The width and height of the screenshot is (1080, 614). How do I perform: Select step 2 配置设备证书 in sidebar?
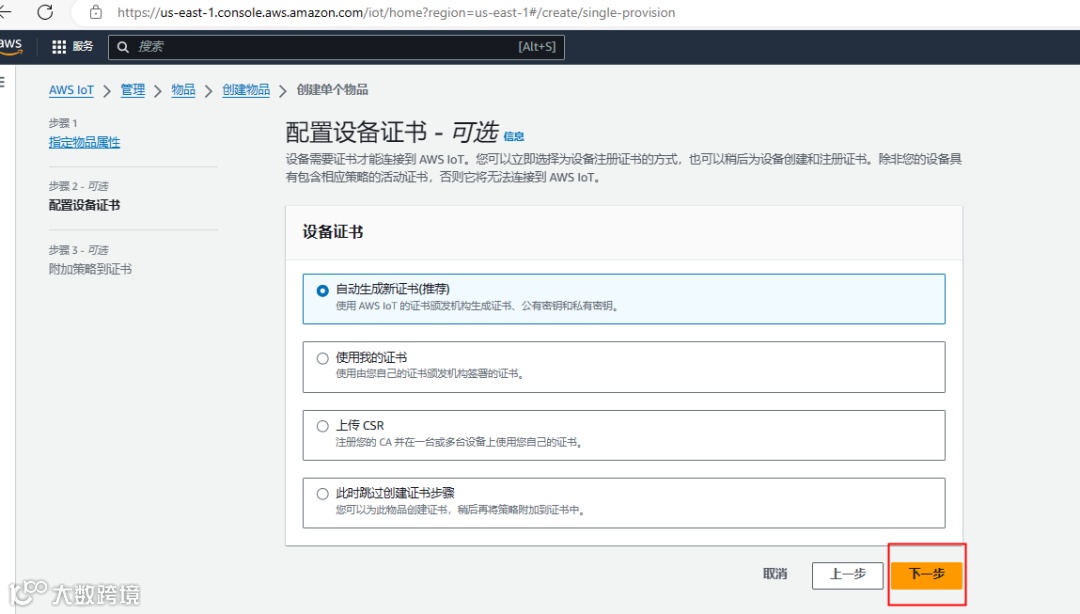tap(84, 205)
